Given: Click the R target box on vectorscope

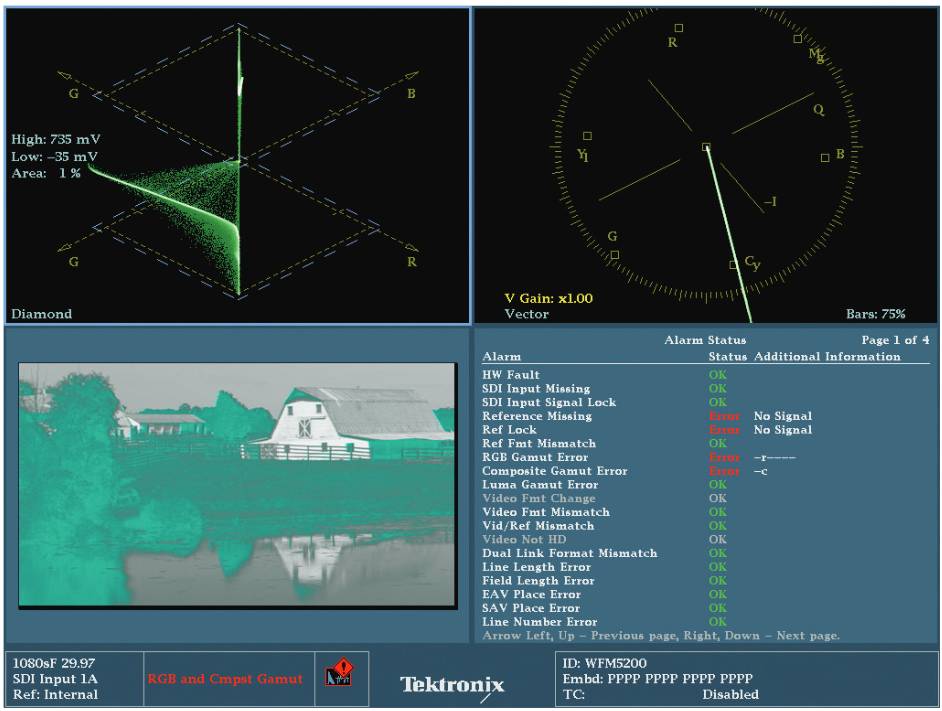Looking at the screenshot, I should point(679,28).
